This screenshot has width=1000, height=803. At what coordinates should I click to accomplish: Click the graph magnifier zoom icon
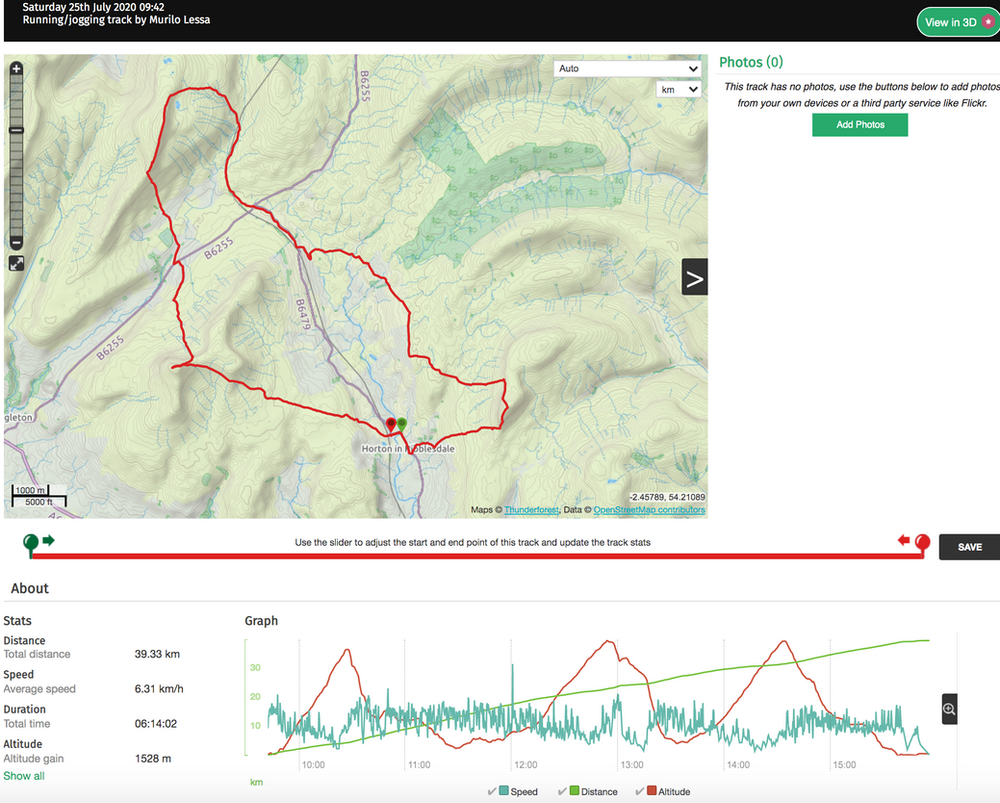click(x=948, y=709)
